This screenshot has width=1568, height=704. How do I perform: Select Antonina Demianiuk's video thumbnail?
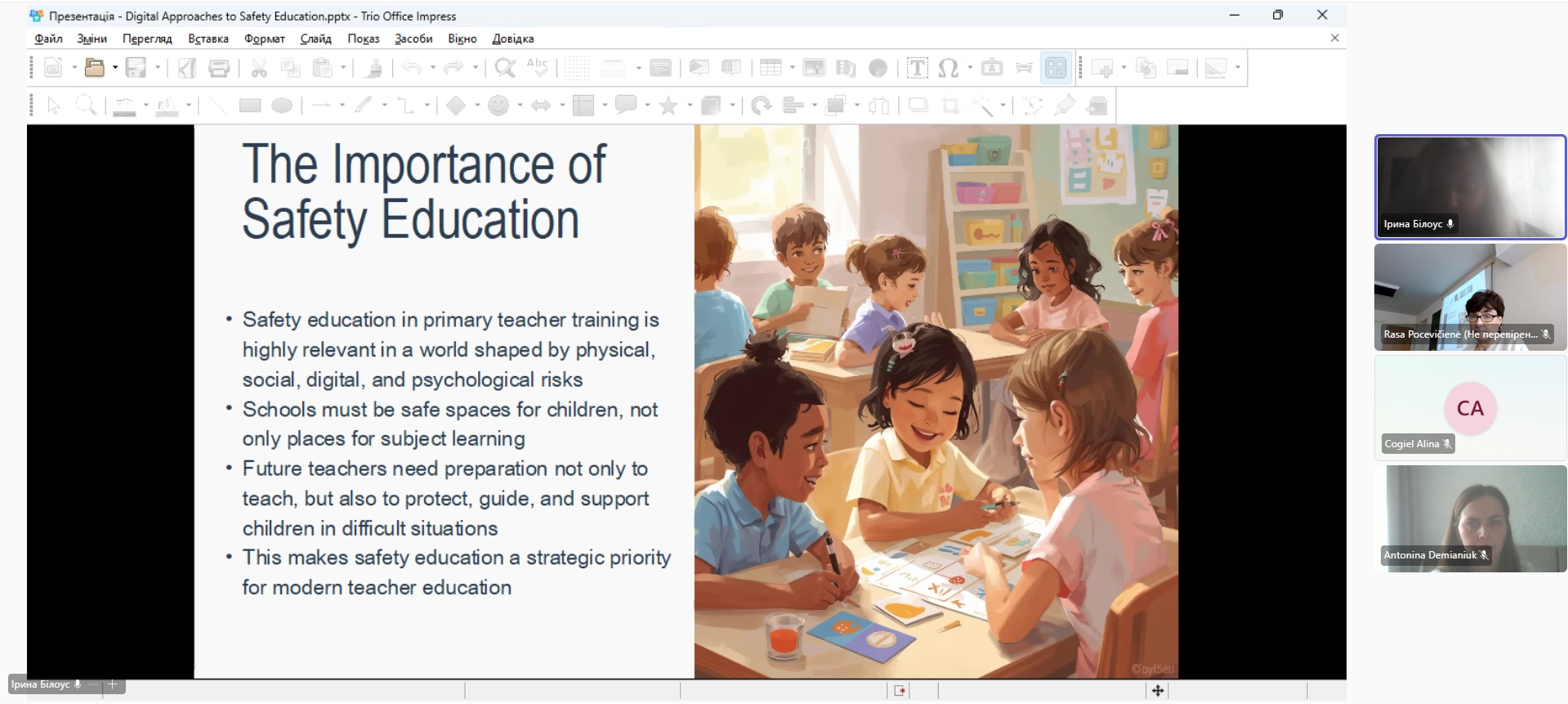[x=1470, y=518]
